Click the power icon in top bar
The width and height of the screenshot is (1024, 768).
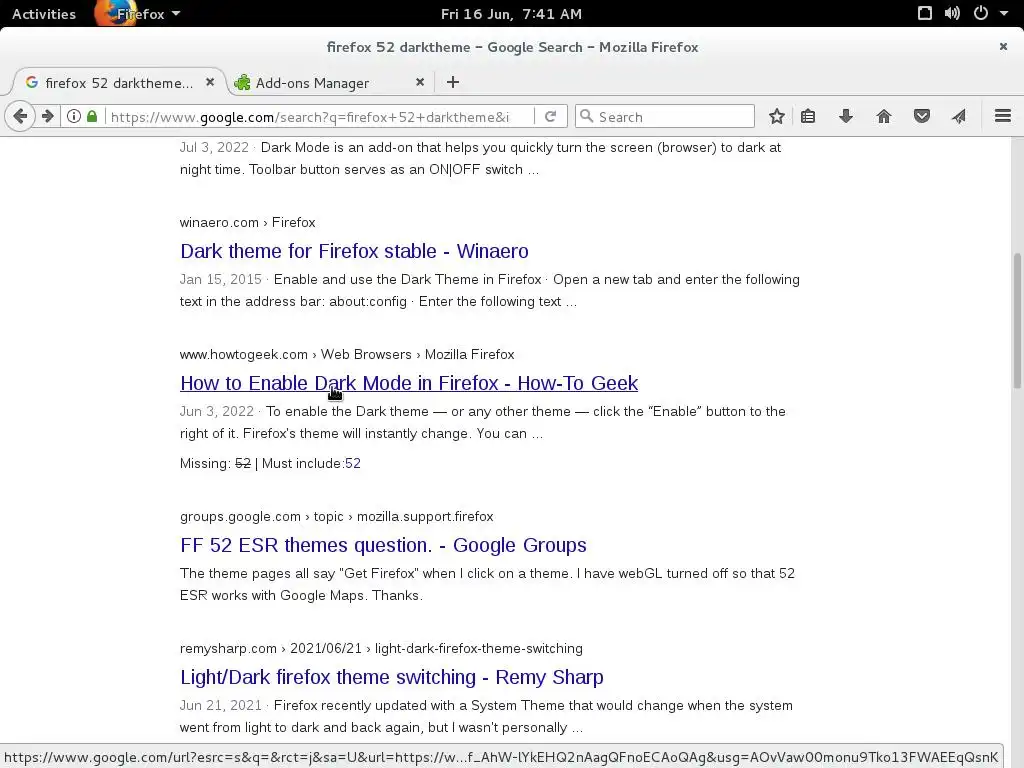point(980,13)
